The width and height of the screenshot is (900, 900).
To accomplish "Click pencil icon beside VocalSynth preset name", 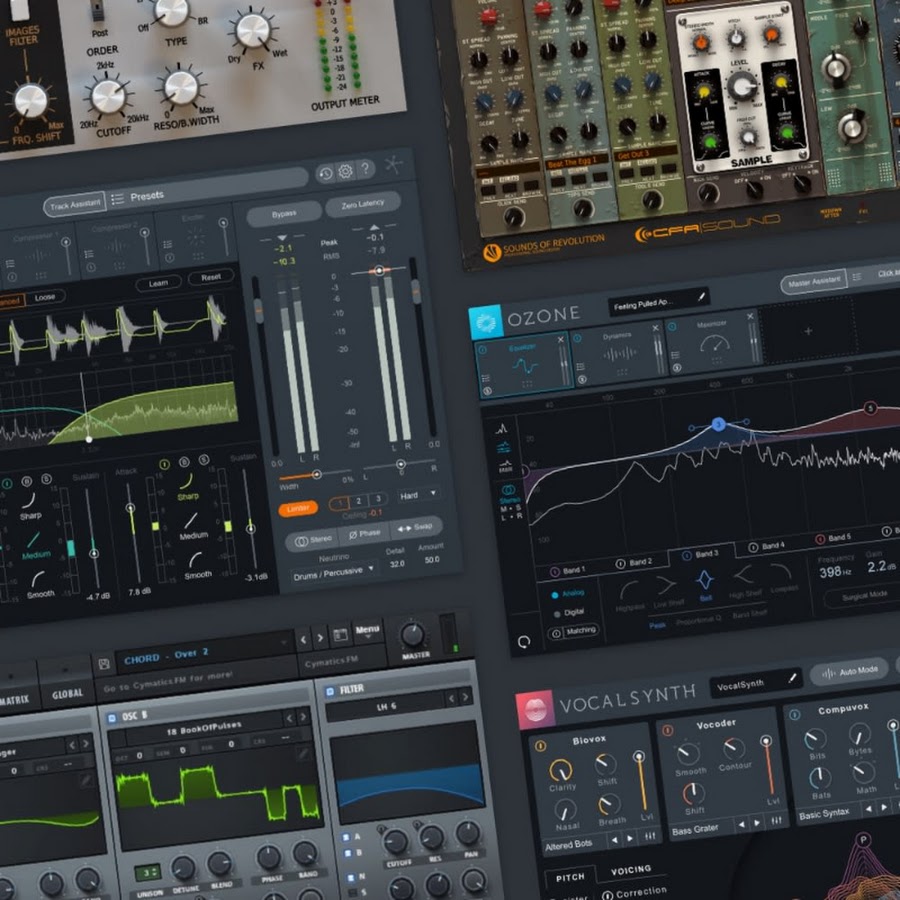I will [792, 678].
